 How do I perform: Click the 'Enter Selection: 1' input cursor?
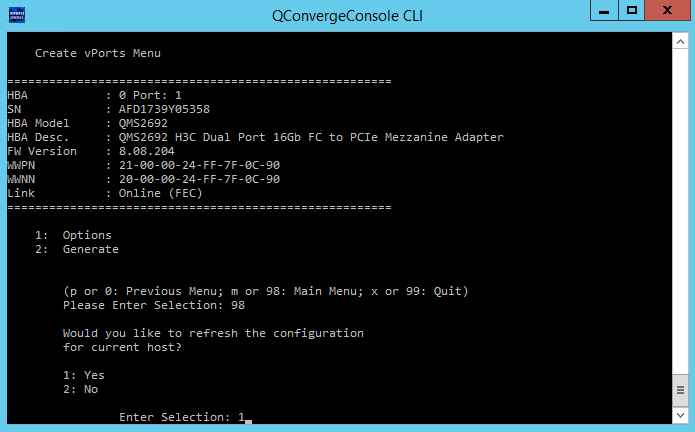coord(248,421)
